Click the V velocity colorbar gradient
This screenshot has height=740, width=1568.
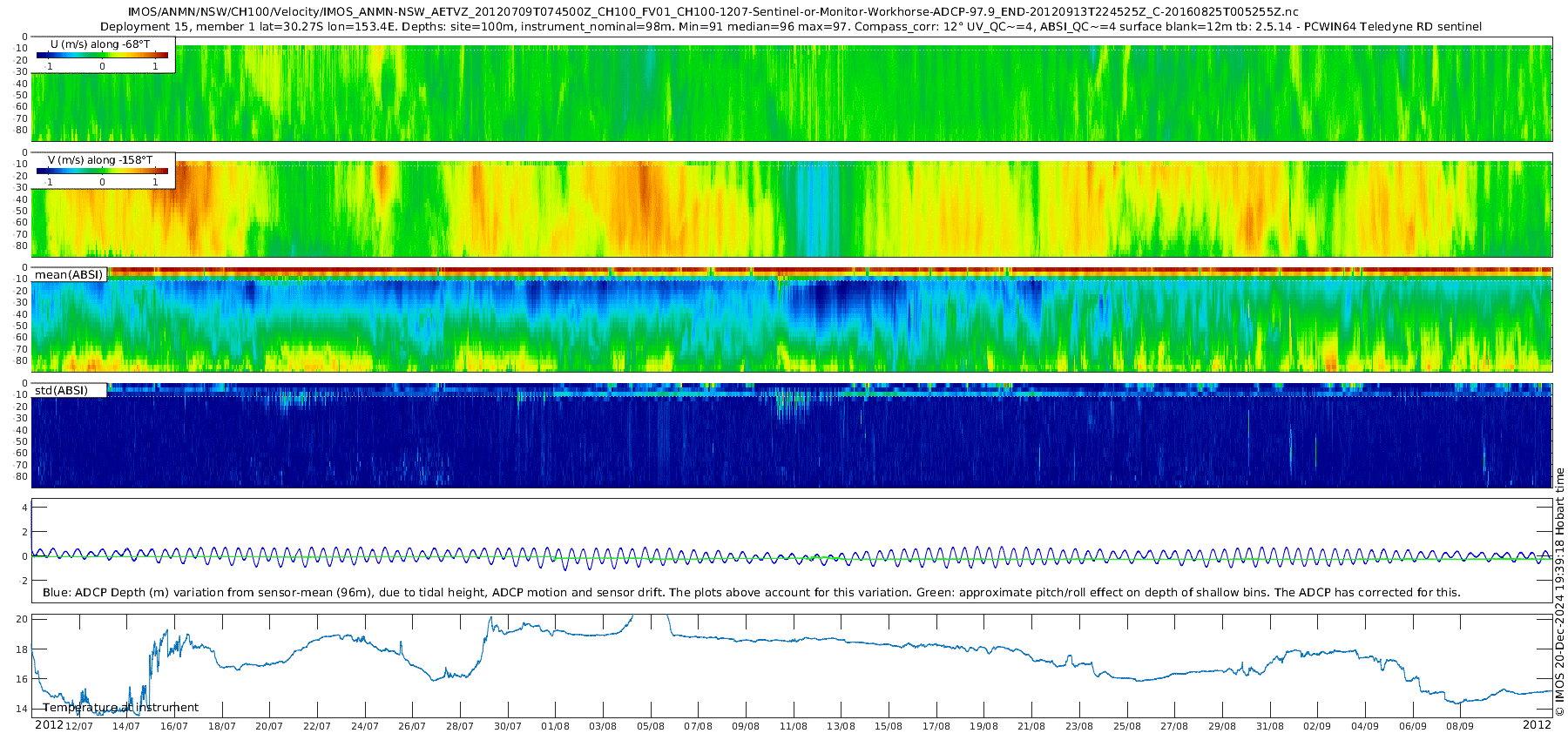tap(103, 172)
